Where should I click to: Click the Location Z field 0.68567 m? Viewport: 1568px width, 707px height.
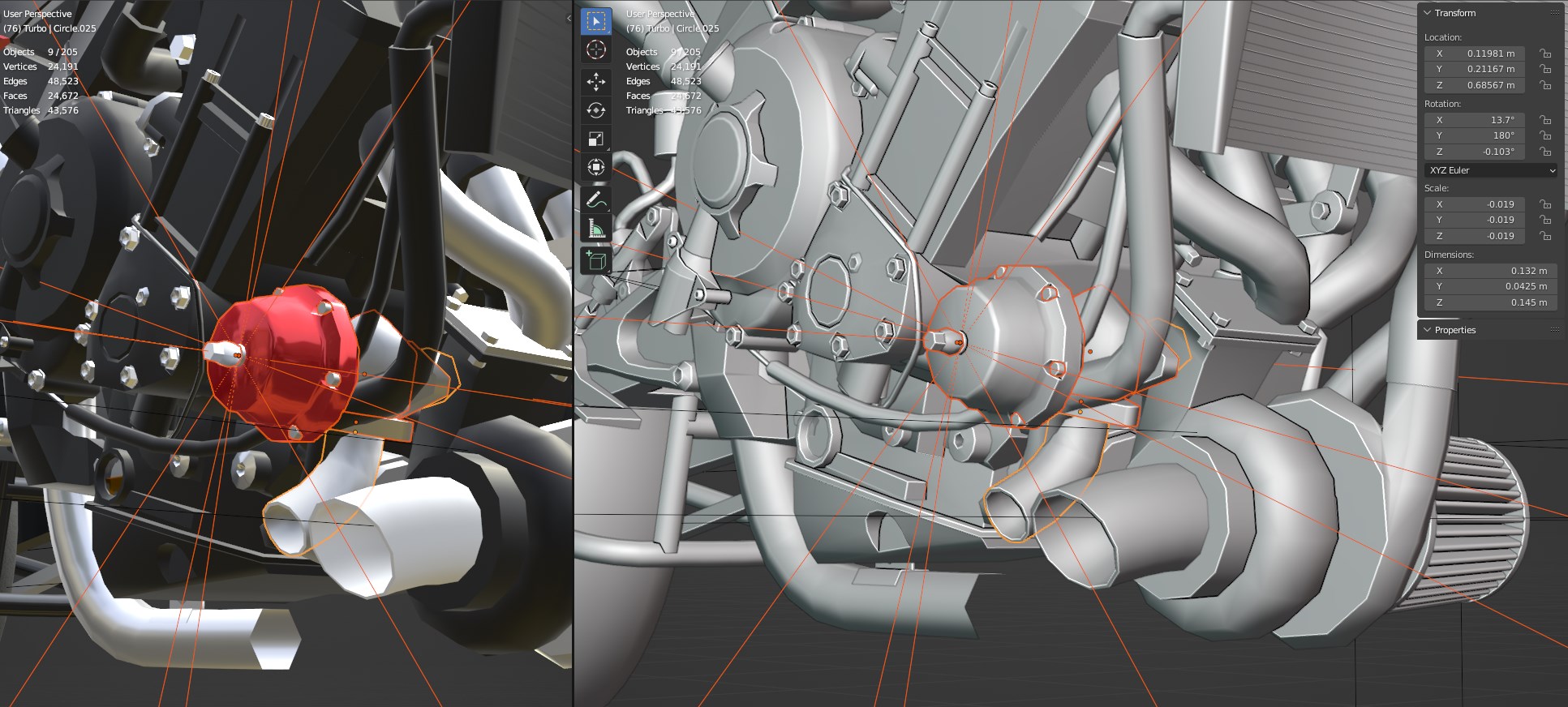click(1475, 85)
